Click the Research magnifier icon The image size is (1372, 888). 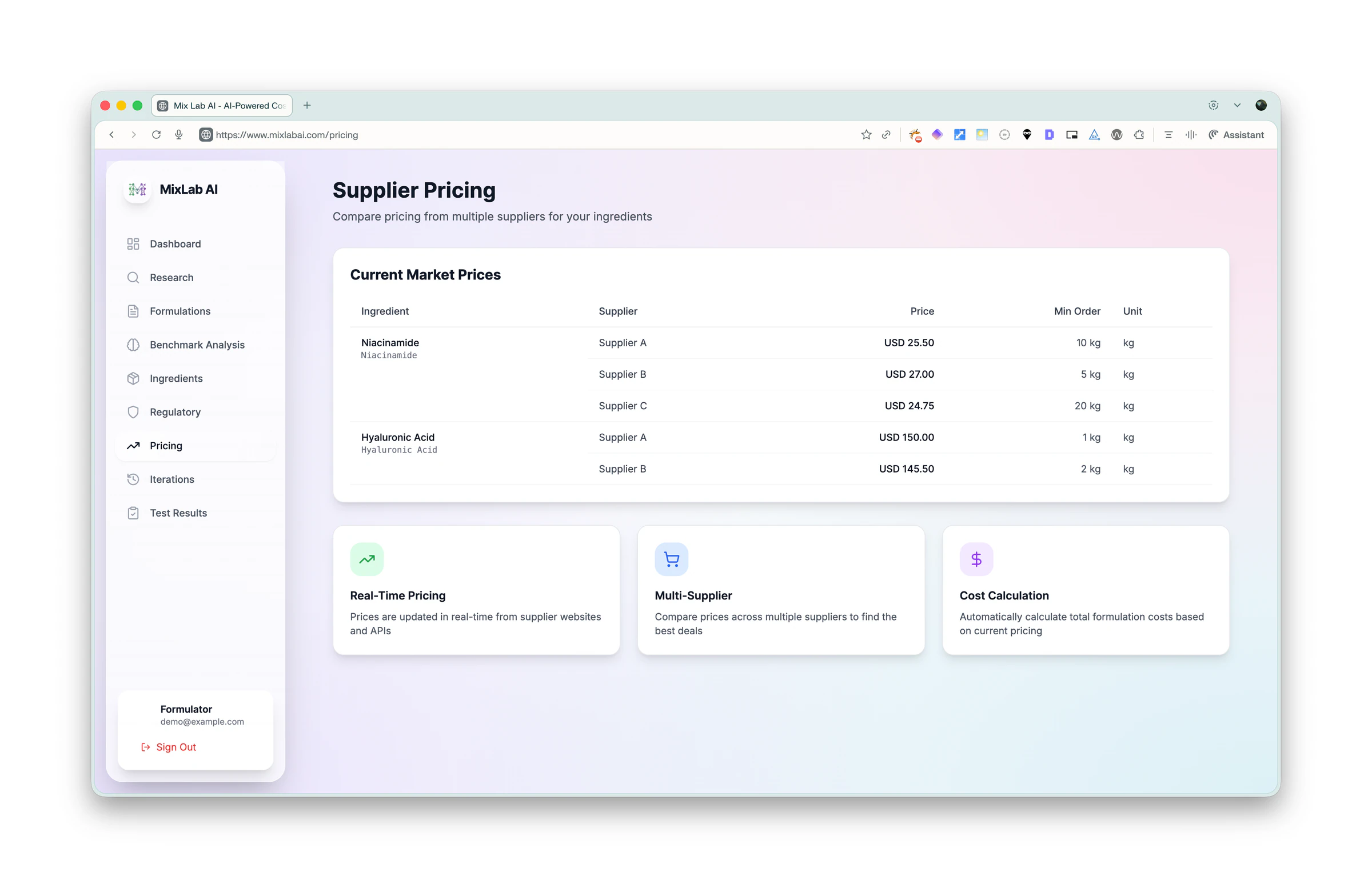point(133,277)
